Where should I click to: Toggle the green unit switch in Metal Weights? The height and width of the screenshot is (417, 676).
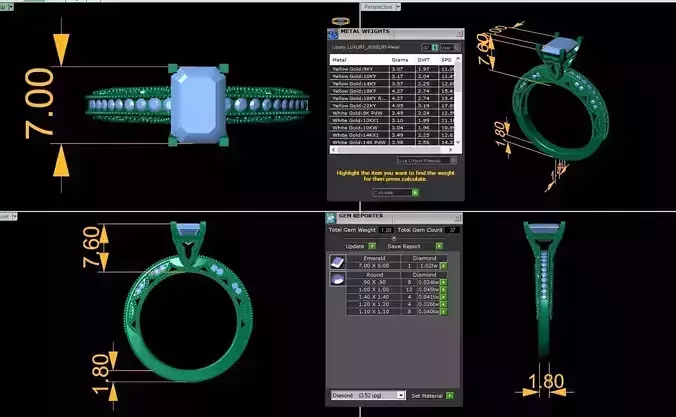coord(435,47)
